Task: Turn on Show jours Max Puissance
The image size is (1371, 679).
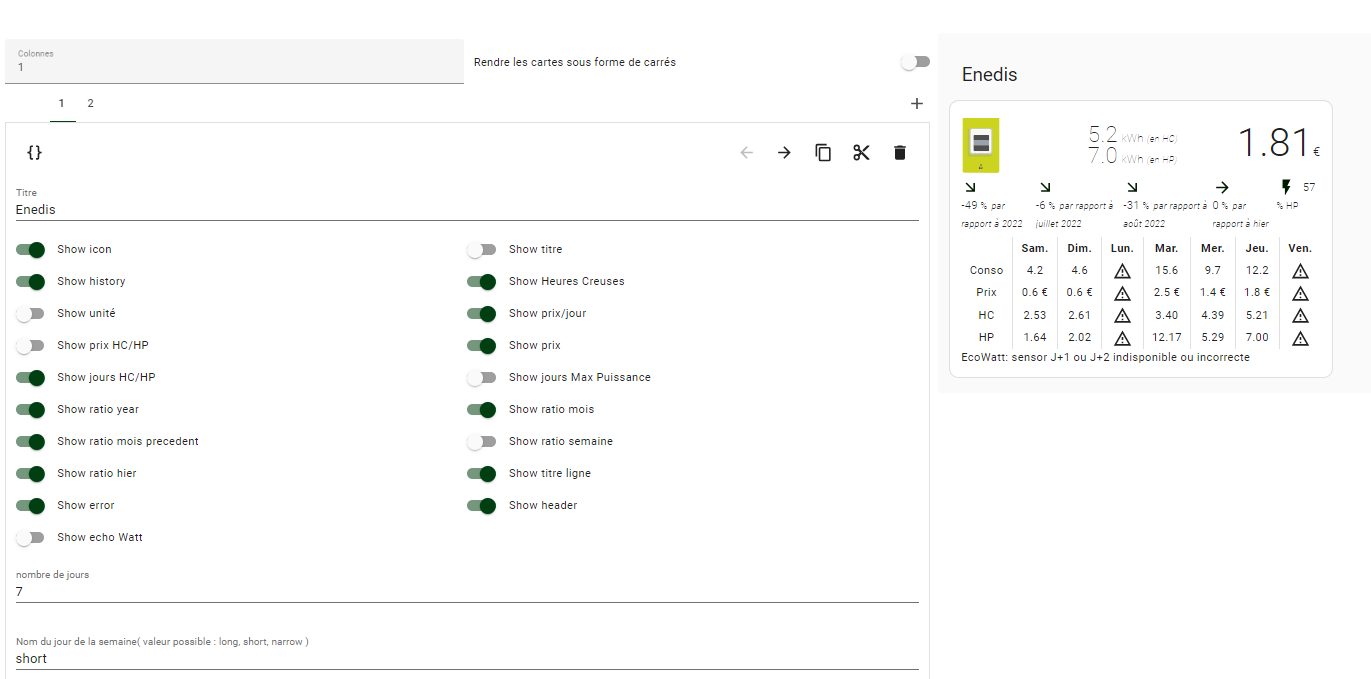Action: click(x=482, y=378)
